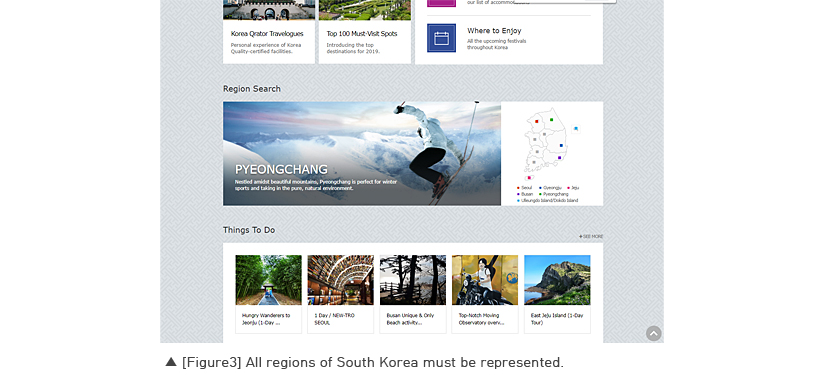Click the Ulleungdo Island/Dokdo Island legend label
840x375 pixels.
pyautogui.click(x=550, y=200)
